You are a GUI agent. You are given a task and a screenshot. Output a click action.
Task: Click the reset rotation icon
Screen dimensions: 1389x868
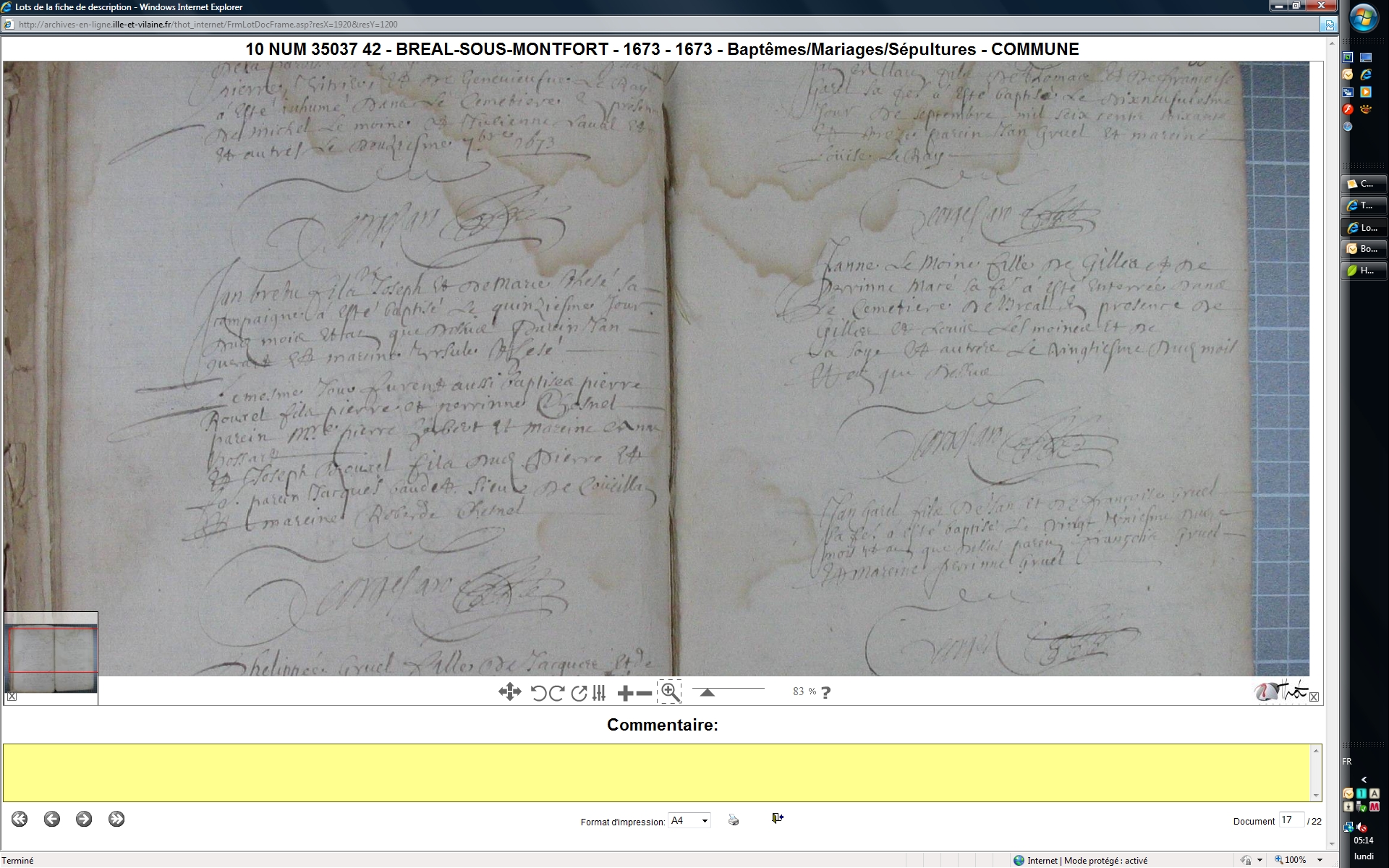[x=579, y=693]
